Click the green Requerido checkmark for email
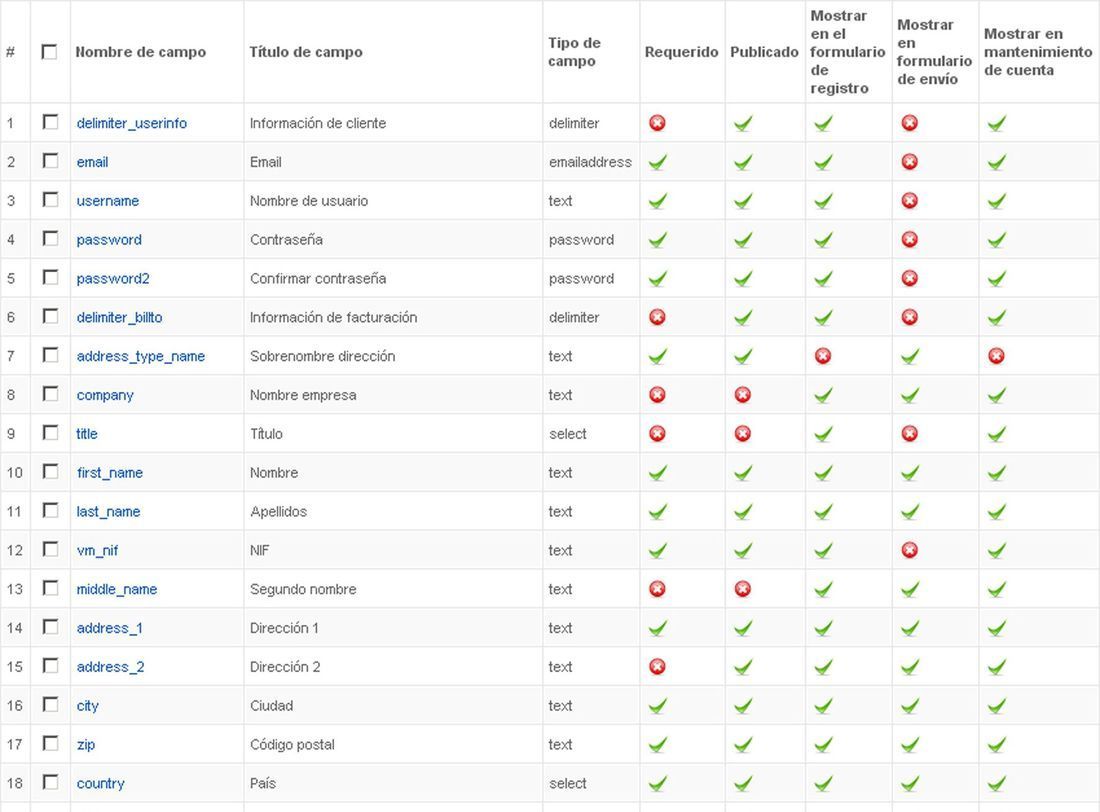 click(657, 162)
